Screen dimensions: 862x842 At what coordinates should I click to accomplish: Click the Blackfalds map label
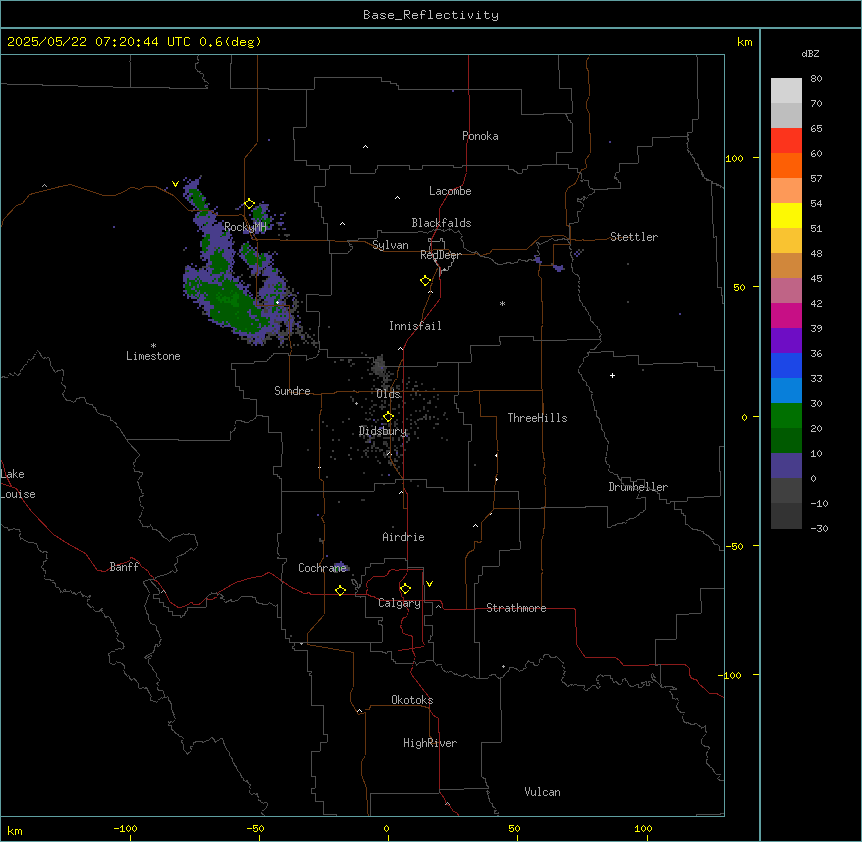[441, 223]
